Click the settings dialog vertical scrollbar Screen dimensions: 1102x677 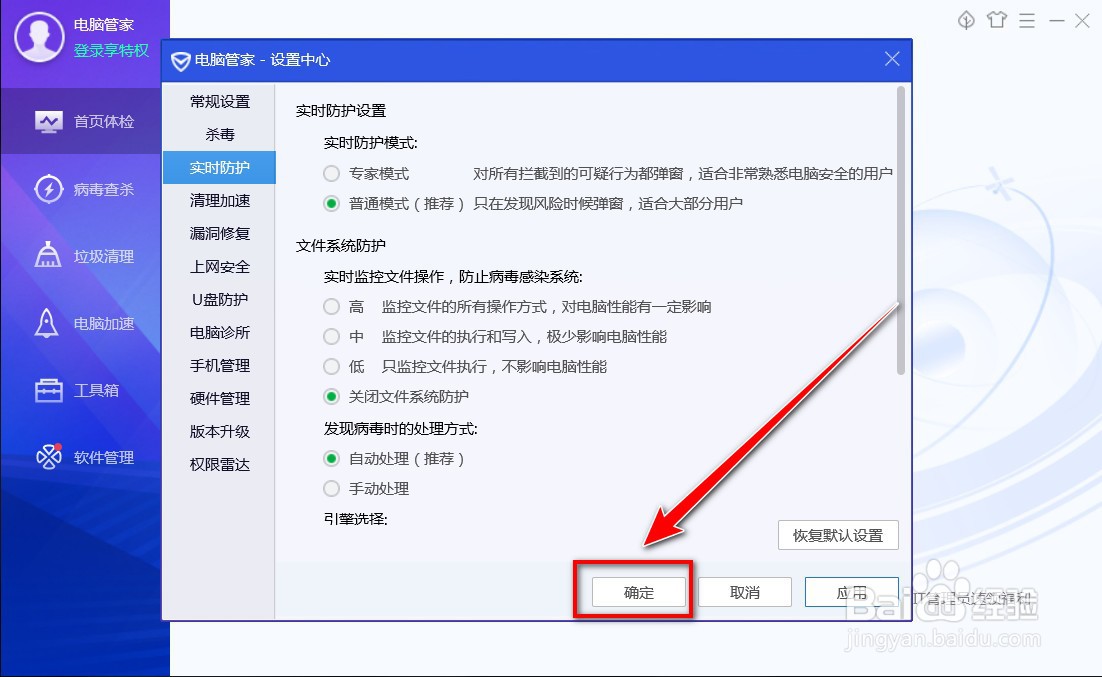(x=900, y=231)
